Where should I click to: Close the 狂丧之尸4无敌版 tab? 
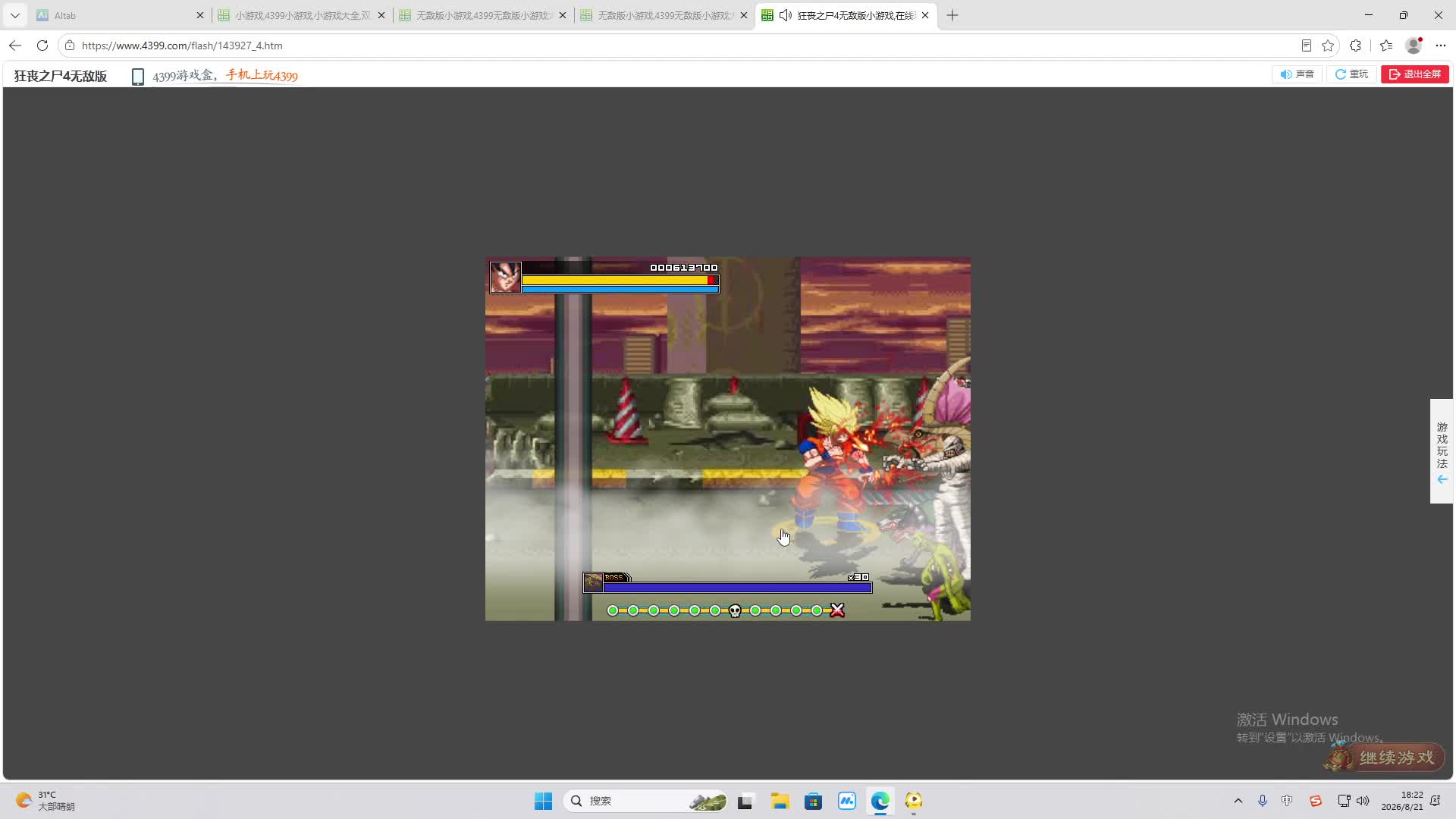tap(925, 15)
